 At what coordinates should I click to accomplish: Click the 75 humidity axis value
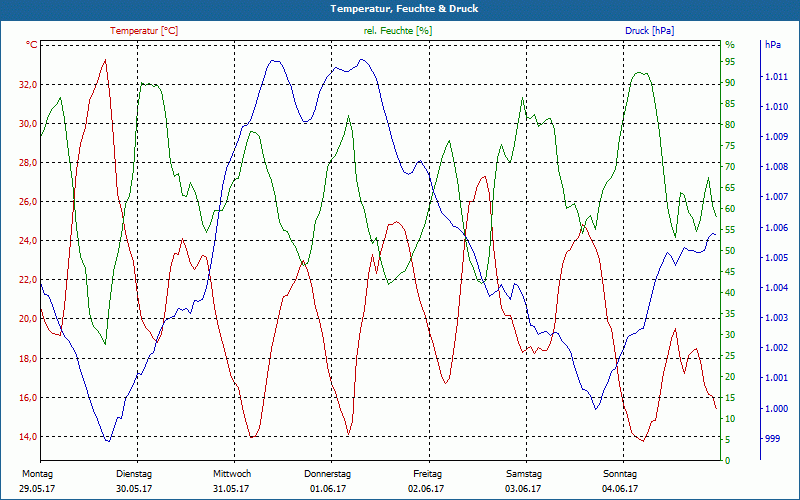click(730, 146)
